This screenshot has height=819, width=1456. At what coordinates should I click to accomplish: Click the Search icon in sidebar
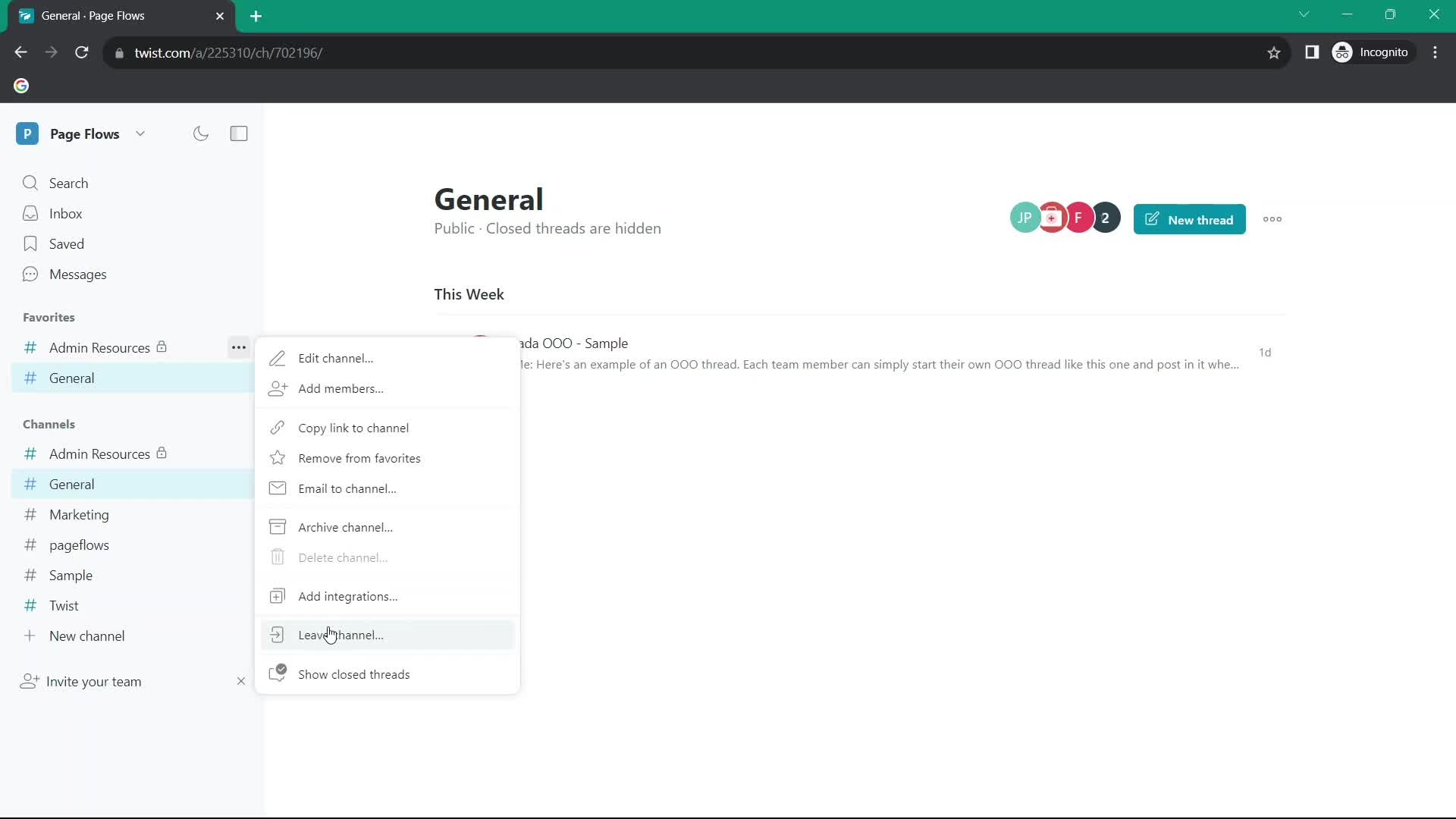click(30, 183)
